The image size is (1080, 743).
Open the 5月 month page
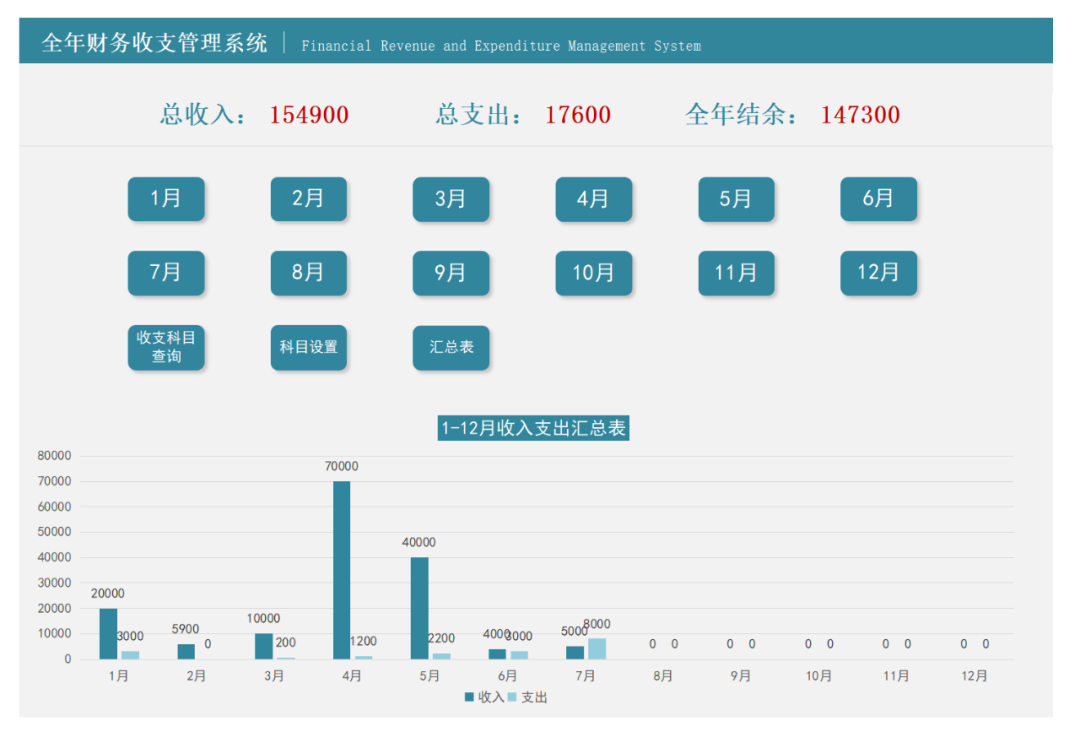point(736,199)
